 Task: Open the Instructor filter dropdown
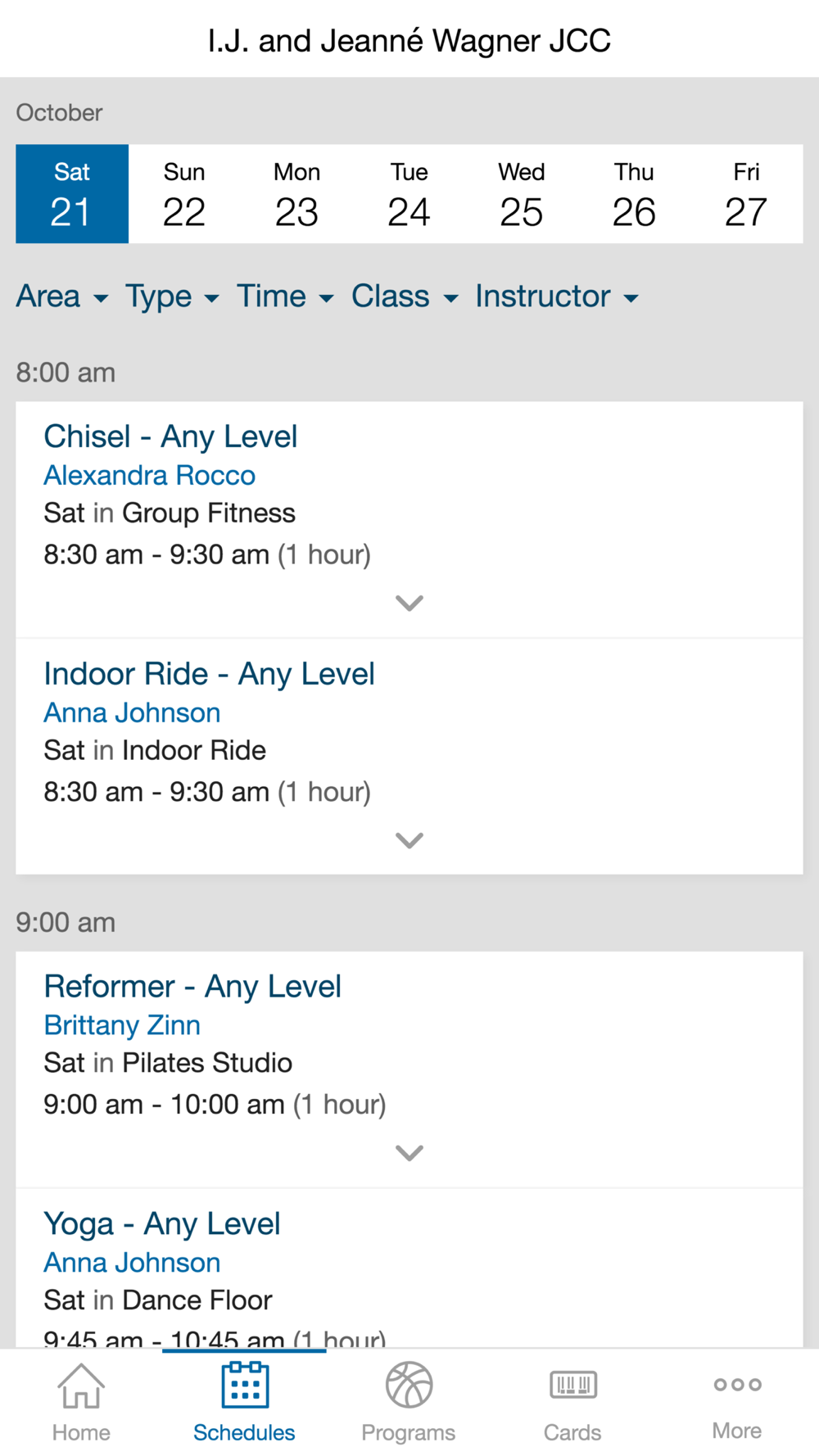(x=557, y=296)
